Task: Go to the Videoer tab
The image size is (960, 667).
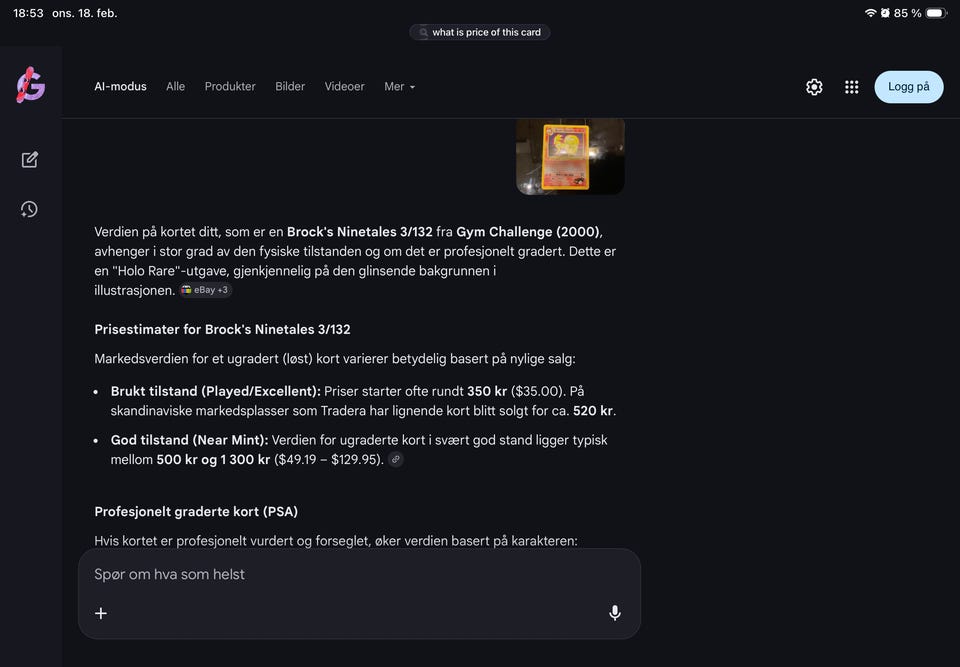Action: coord(344,87)
